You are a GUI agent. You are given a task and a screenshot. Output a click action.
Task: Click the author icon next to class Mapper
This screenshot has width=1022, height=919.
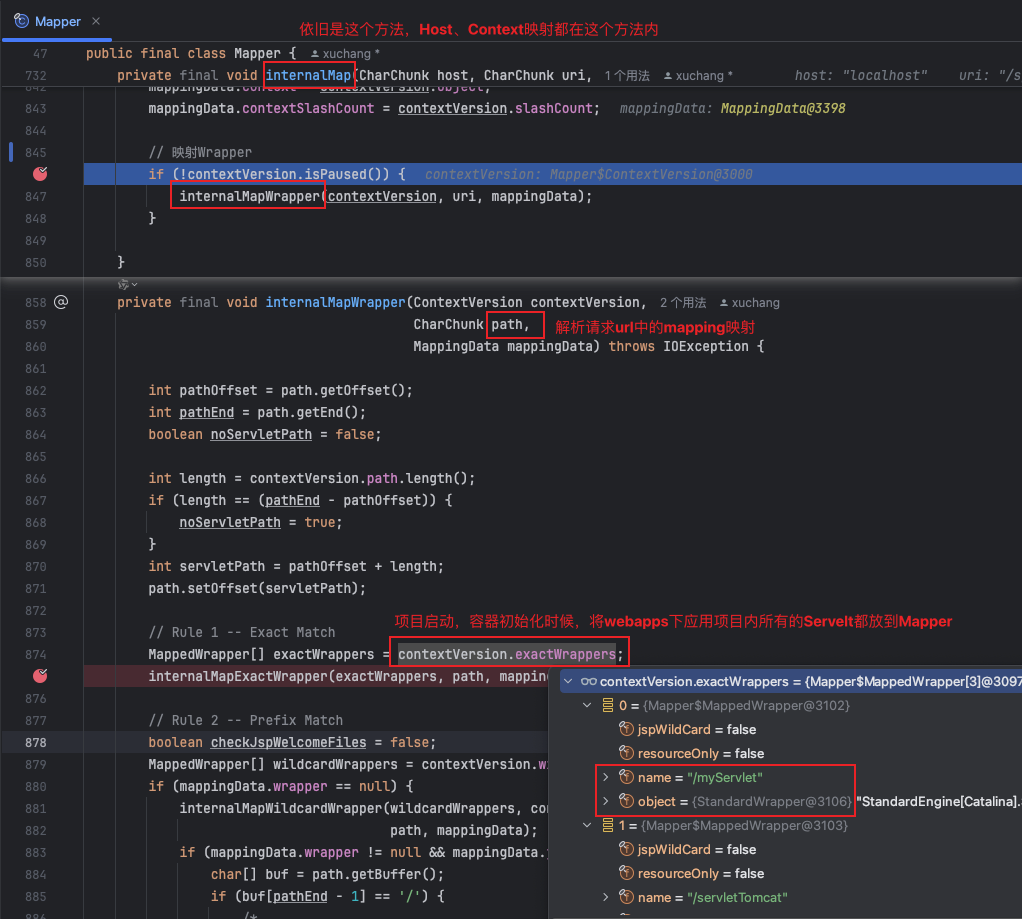coord(315,53)
